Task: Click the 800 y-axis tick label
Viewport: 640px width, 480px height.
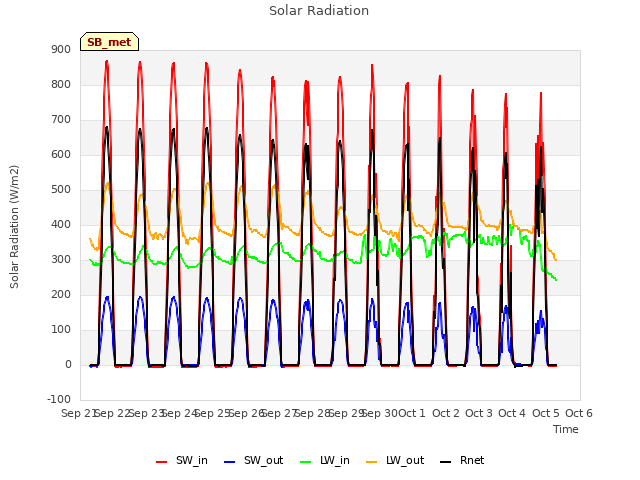Action: click(x=61, y=84)
